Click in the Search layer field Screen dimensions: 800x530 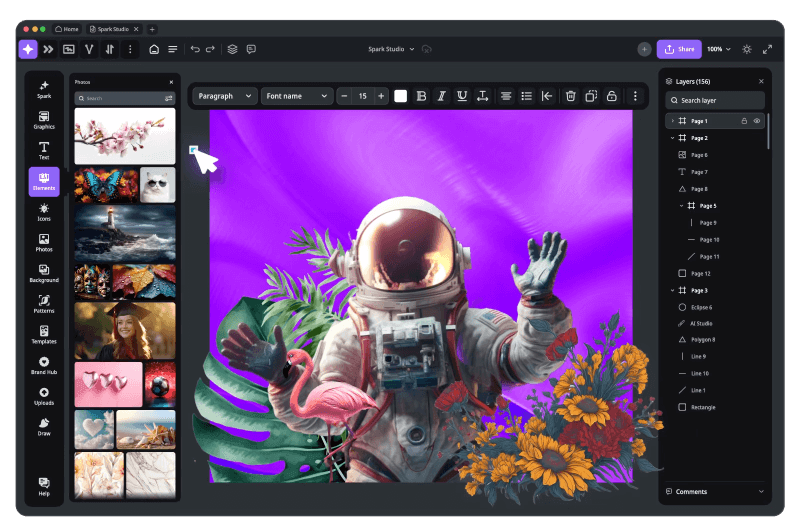pyautogui.click(x=715, y=100)
